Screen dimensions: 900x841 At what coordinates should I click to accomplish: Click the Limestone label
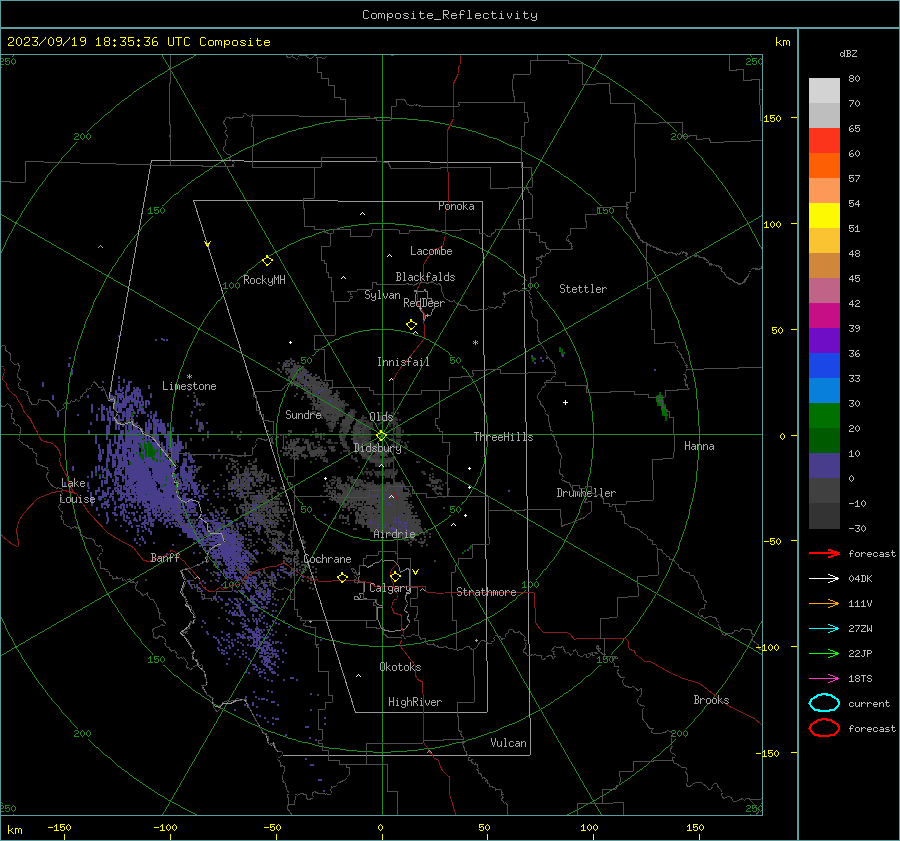(x=189, y=386)
